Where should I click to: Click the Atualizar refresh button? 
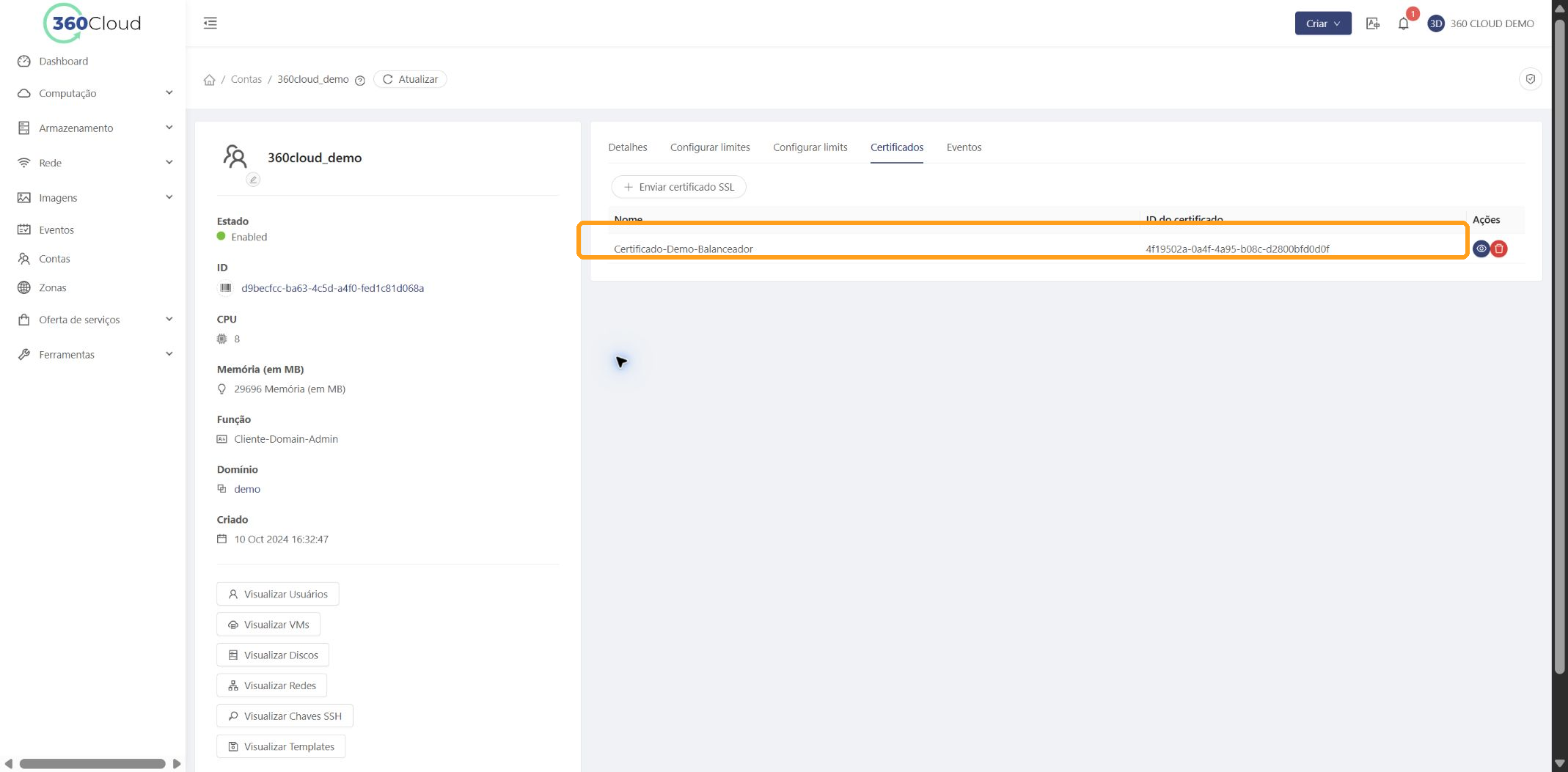(410, 79)
